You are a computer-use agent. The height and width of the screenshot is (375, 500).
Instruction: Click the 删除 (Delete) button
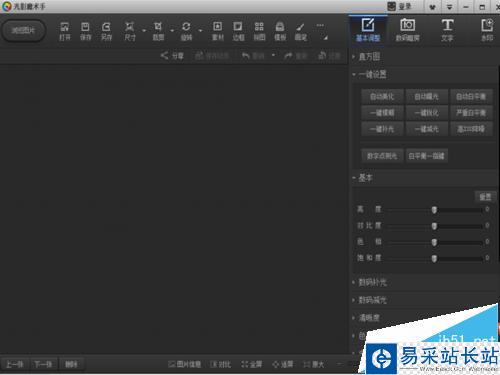pos(71,364)
